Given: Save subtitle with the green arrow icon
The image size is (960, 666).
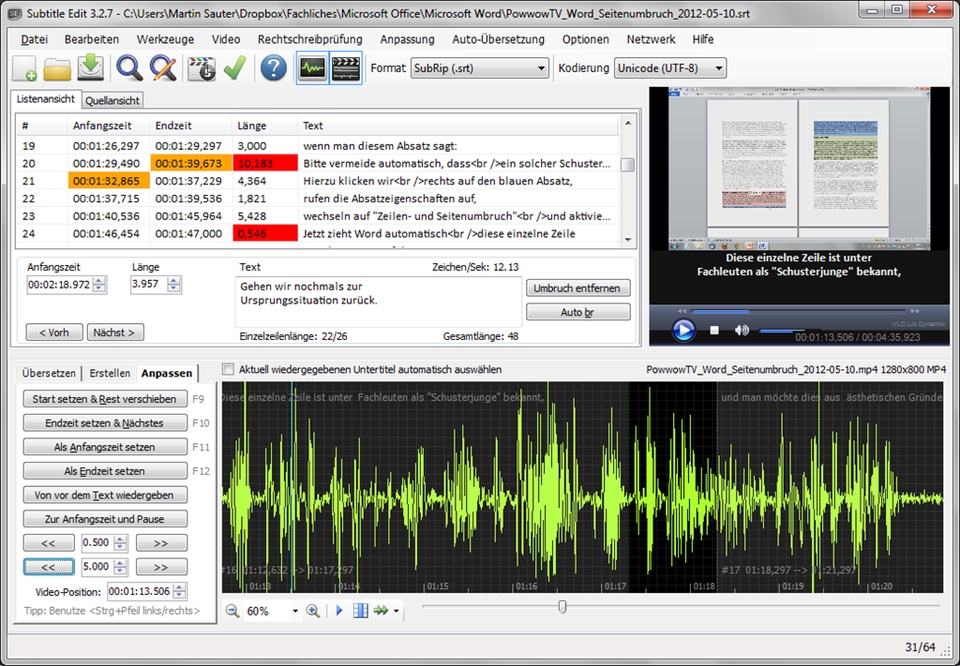Looking at the screenshot, I should point(91,67).
